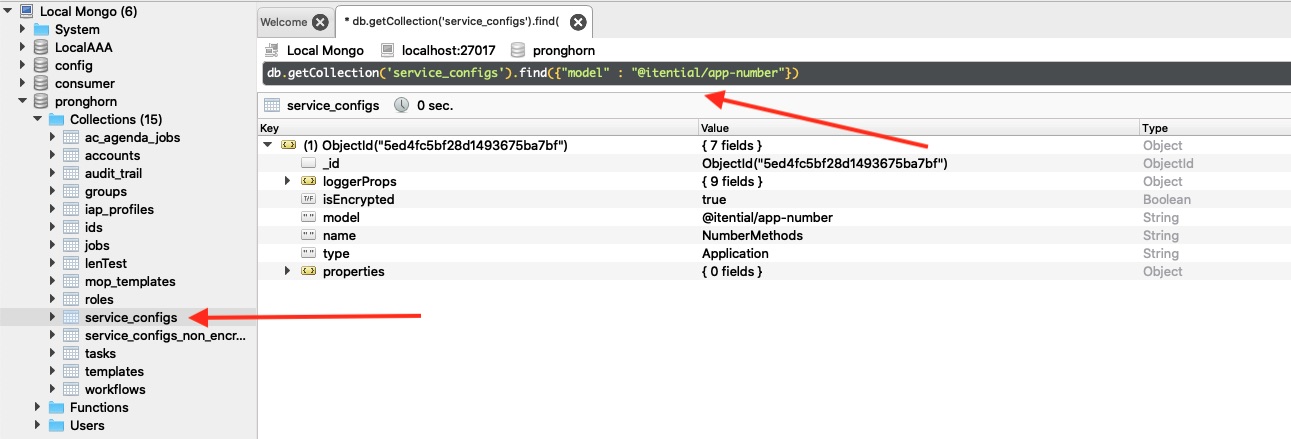This screenshot has width=1291, height=439.
Task: Click the clock icon beside 0 sec.
Action: coord(401,105)
